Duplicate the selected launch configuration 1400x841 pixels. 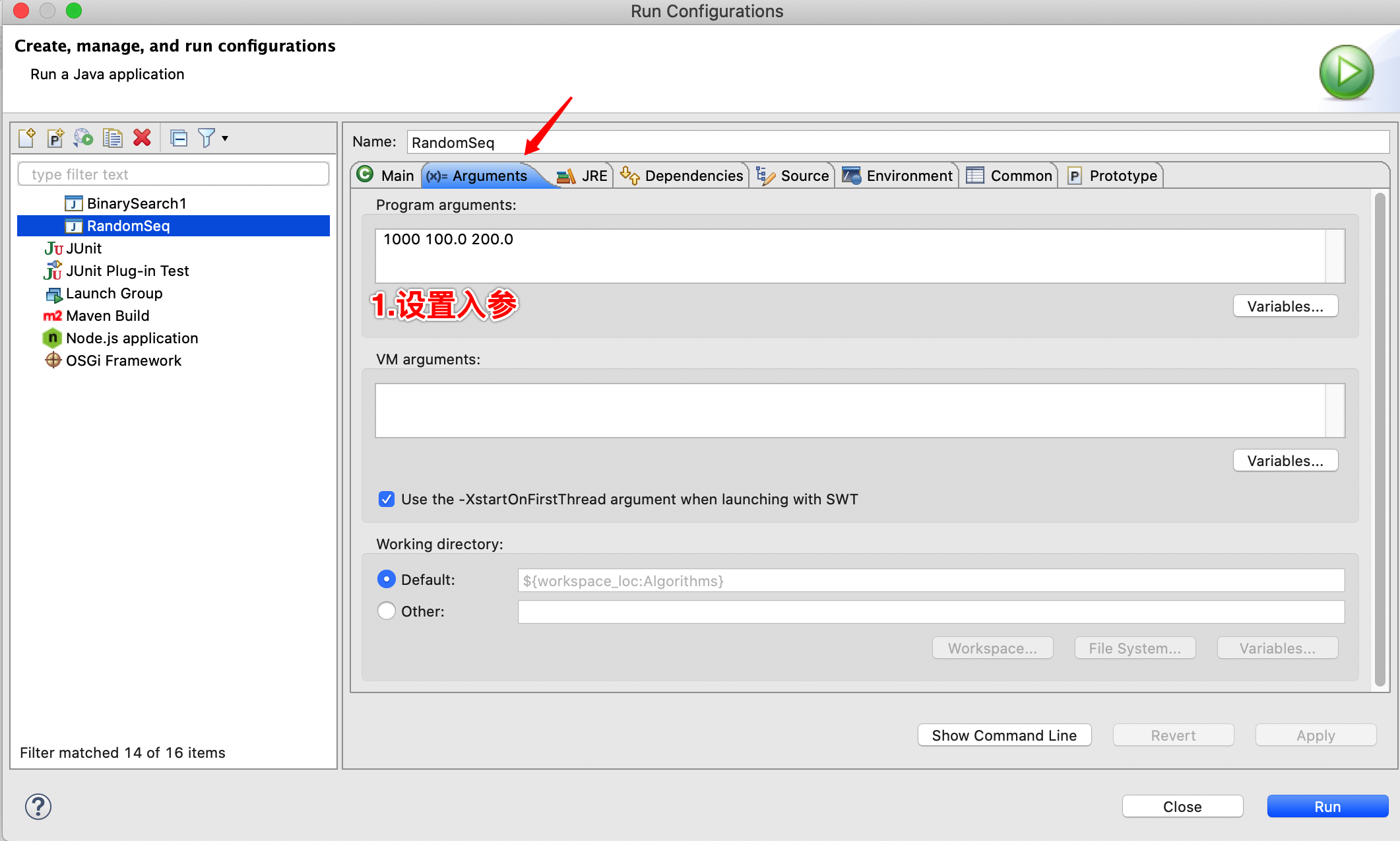pos(113,138)
